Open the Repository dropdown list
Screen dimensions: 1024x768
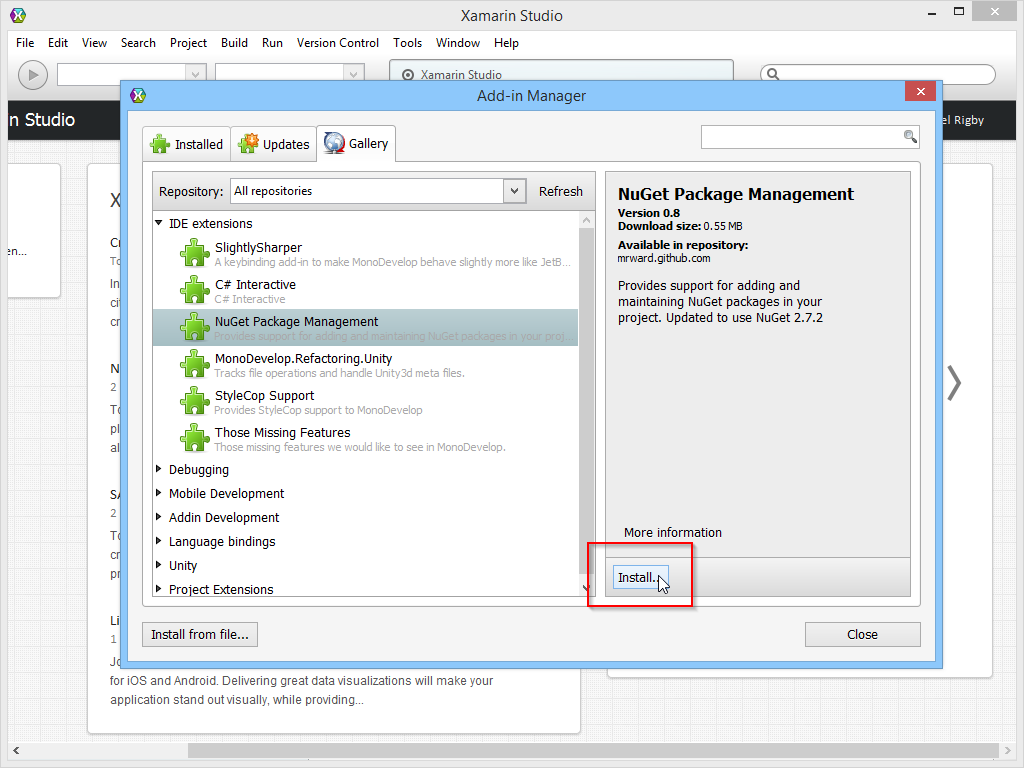pos(515,191)
